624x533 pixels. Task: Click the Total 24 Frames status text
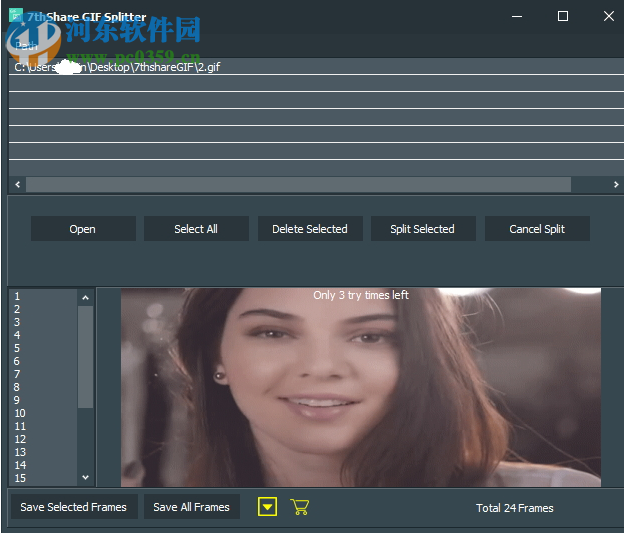click(x=515, y=508)
